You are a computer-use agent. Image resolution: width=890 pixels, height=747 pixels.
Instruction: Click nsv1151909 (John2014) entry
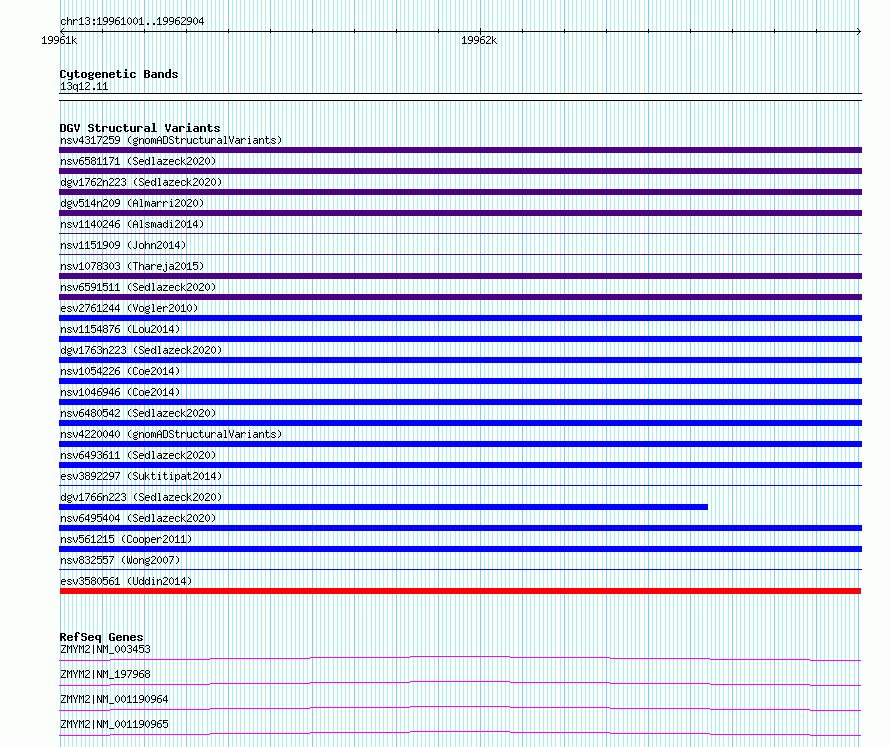pyautogui.click(x=123, y=245)
